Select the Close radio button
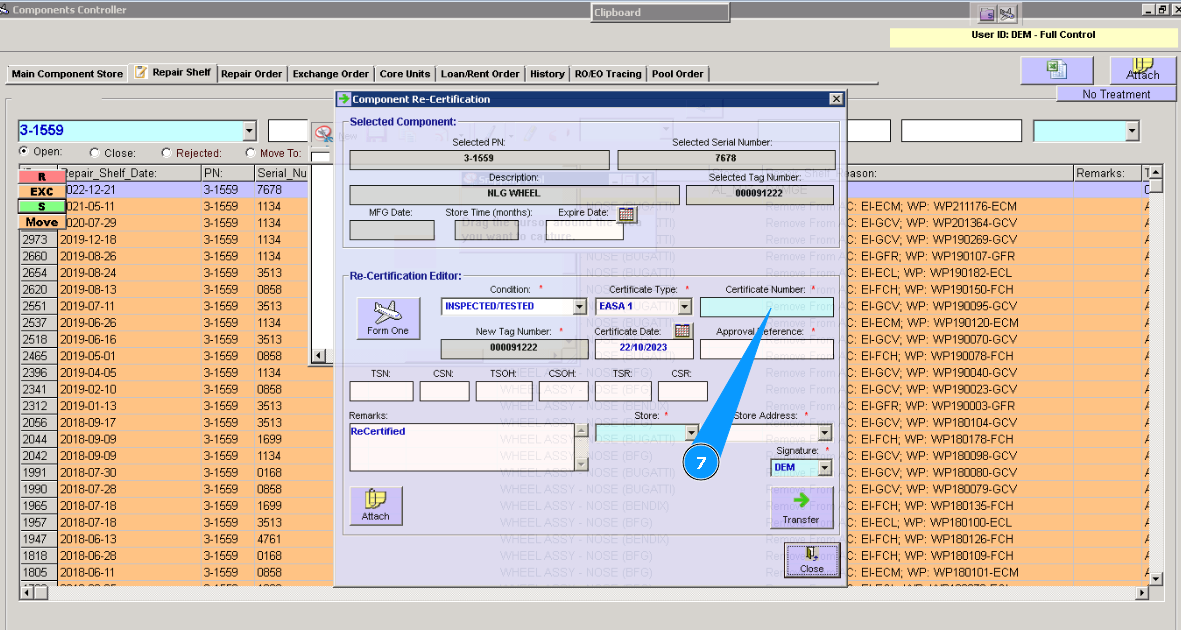 (x=94, y=152)
